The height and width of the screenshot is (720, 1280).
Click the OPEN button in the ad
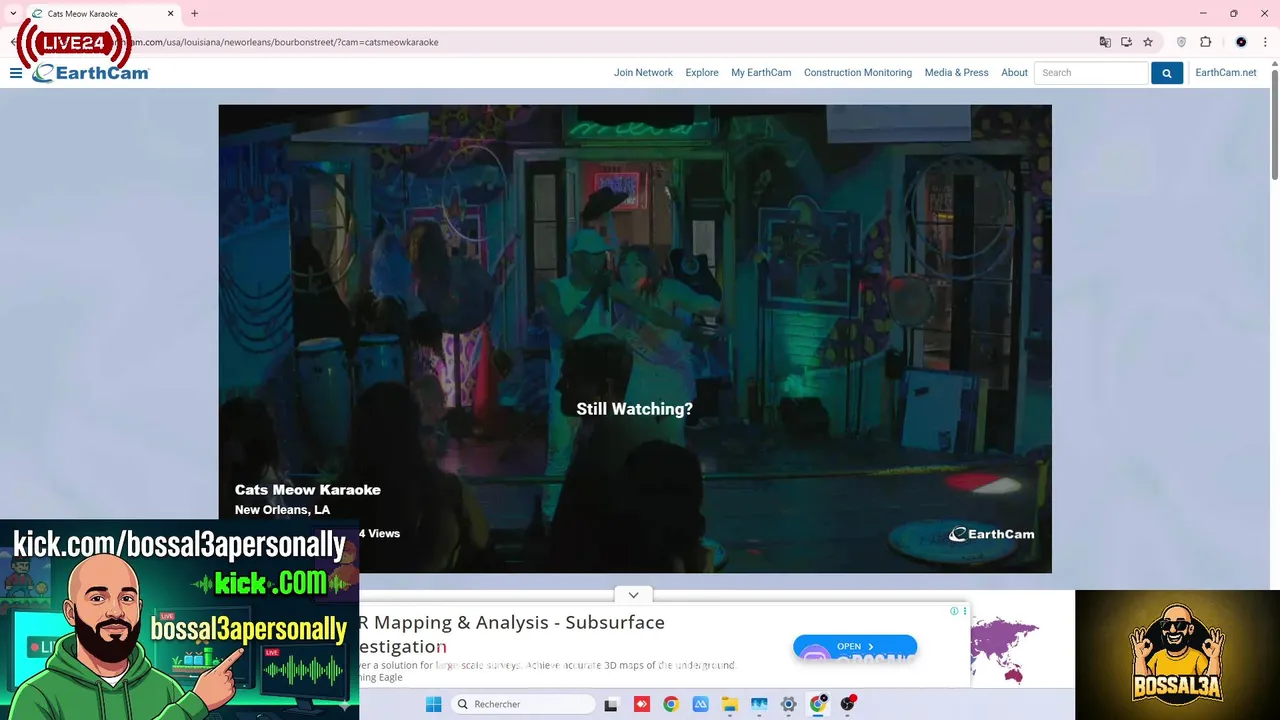[855, 646]
